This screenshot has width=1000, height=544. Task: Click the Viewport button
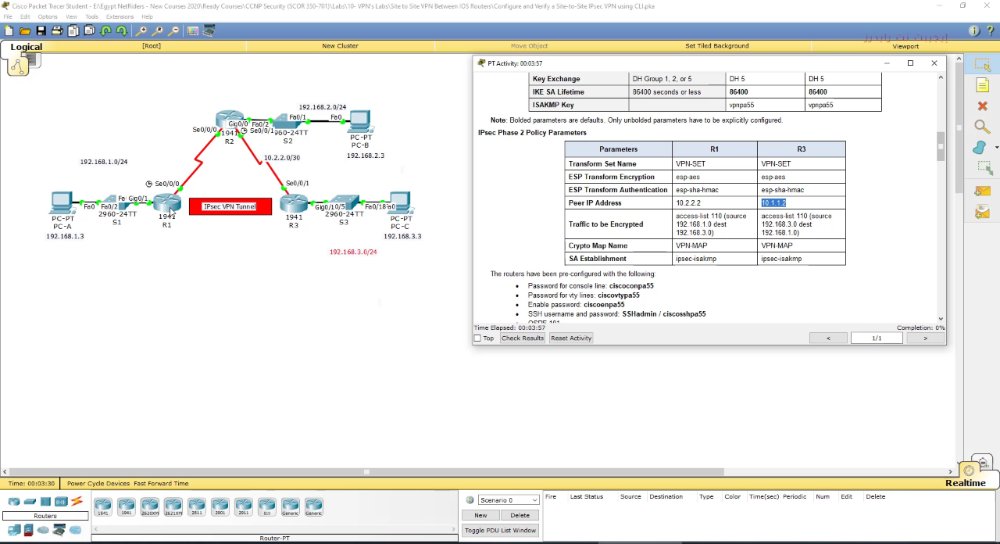[x=906, y=46]
